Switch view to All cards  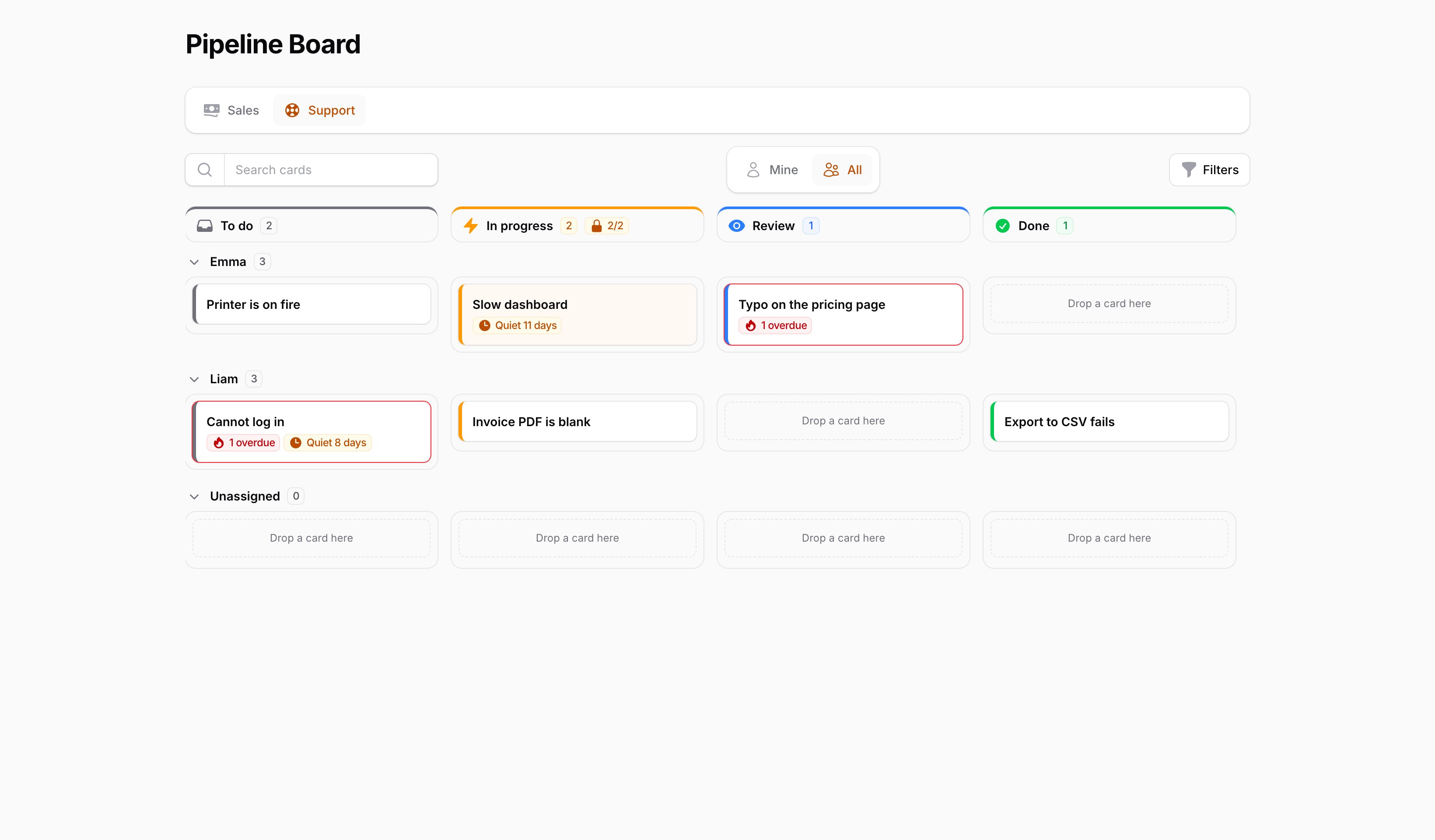[842, 170]
